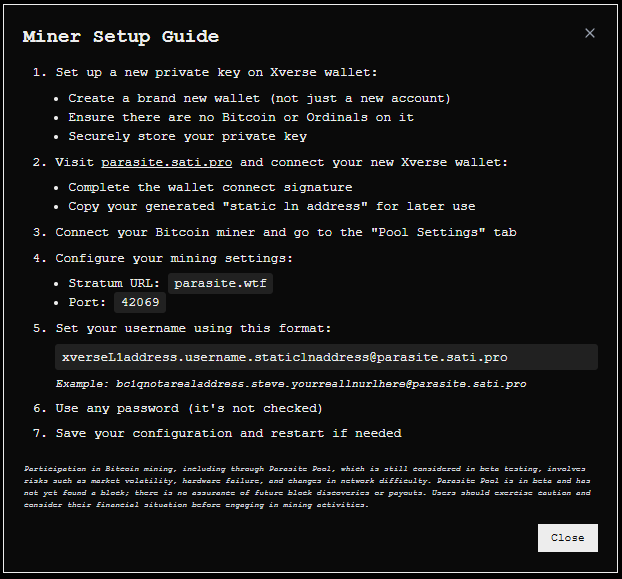
Task: Click 'Use any password' step
Action: coord(189,408)
